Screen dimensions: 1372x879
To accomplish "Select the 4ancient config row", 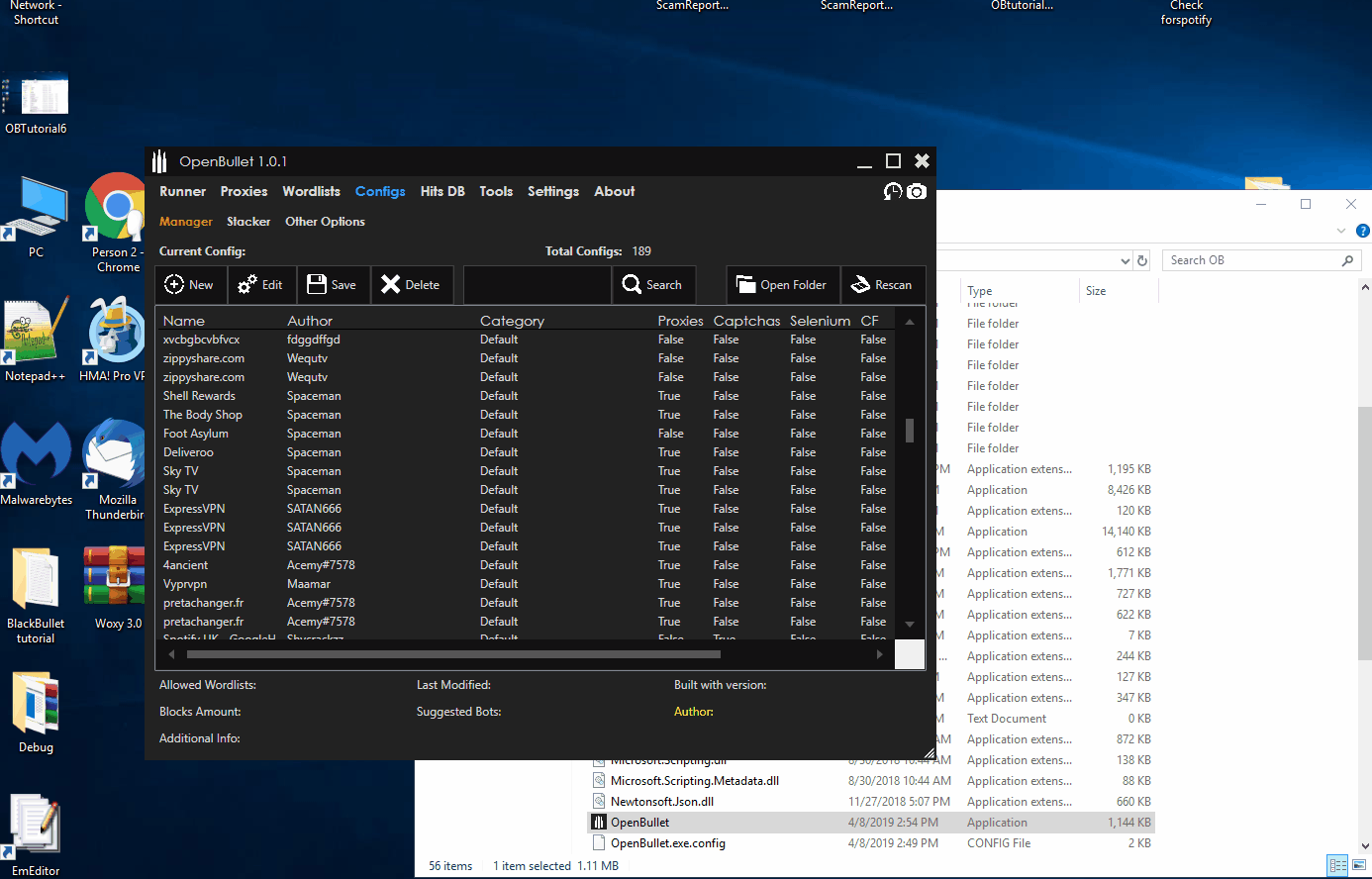I will coord(527,565).
